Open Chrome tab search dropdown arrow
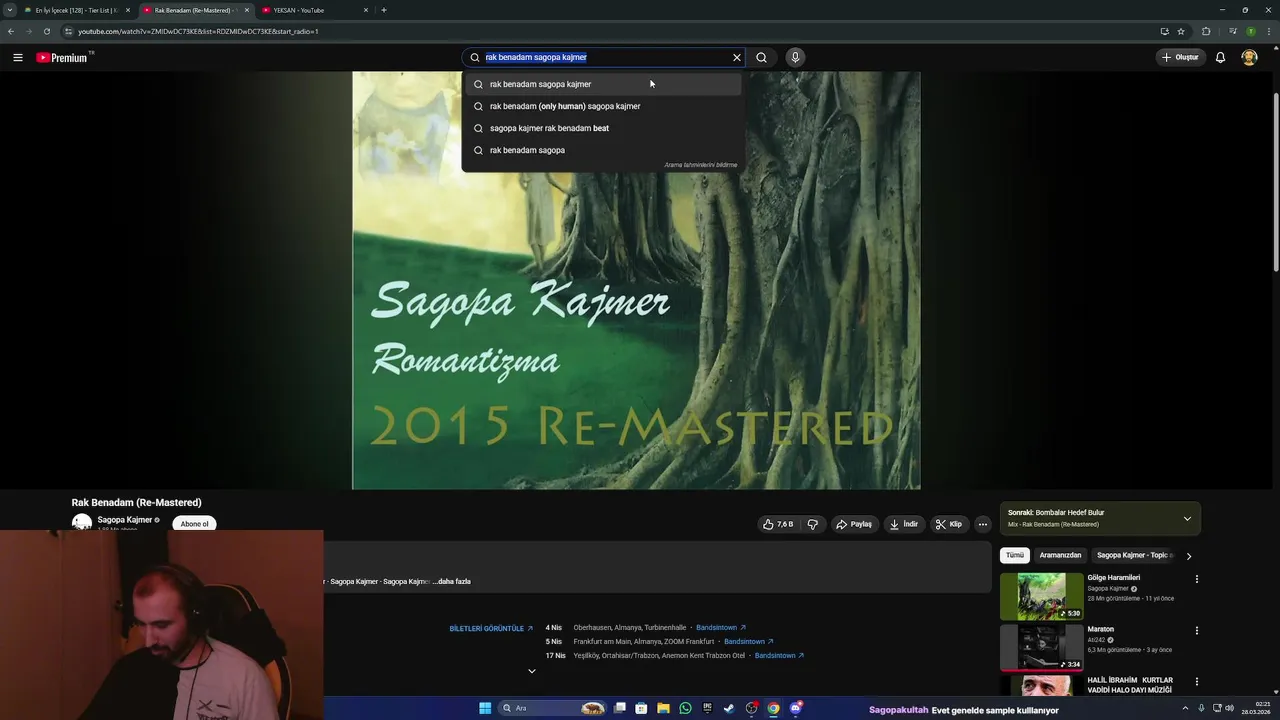Viewport: 1280px width, 720px height. pos(9,10)
